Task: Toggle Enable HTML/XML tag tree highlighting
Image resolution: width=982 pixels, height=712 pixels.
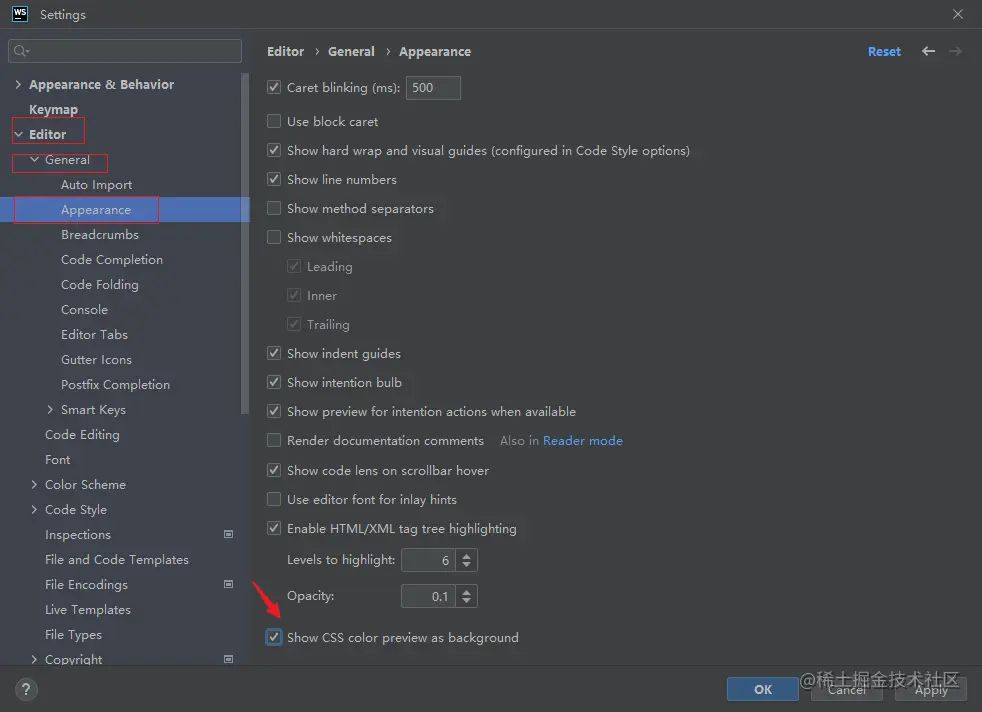Action: [x=274, y=528]
